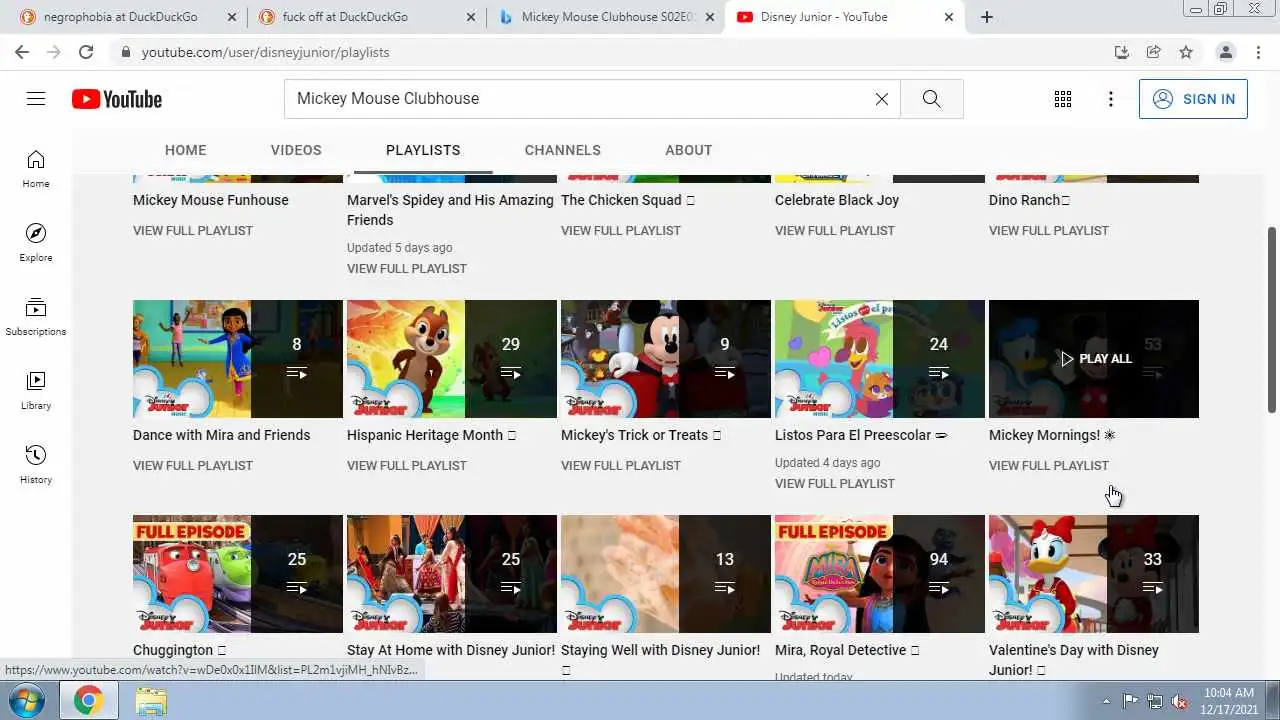Click the Stay At Home with Disney Junior! title
The width and height of the screenshot is (1280, 720).
coord(451,650)
